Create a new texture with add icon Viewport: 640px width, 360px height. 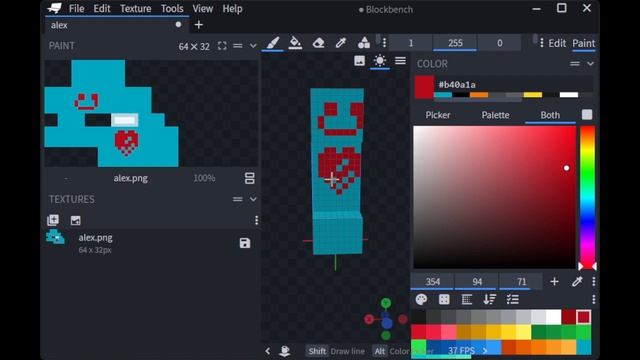[x=53, y=220]
